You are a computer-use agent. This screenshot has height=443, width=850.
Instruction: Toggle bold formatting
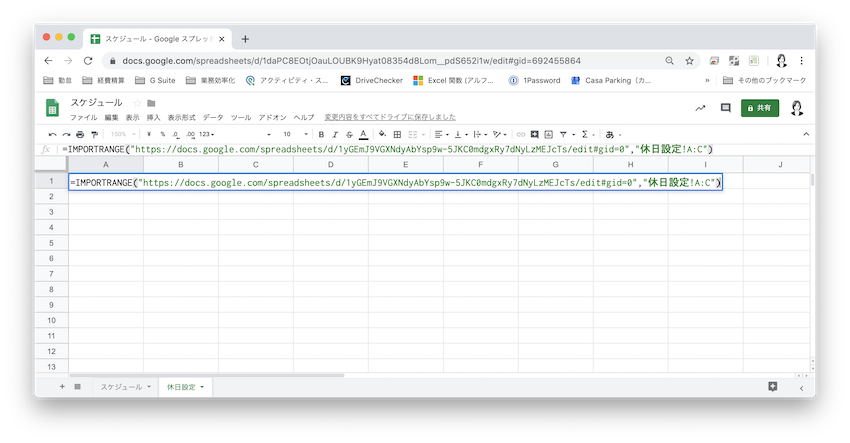pos(321,134)
